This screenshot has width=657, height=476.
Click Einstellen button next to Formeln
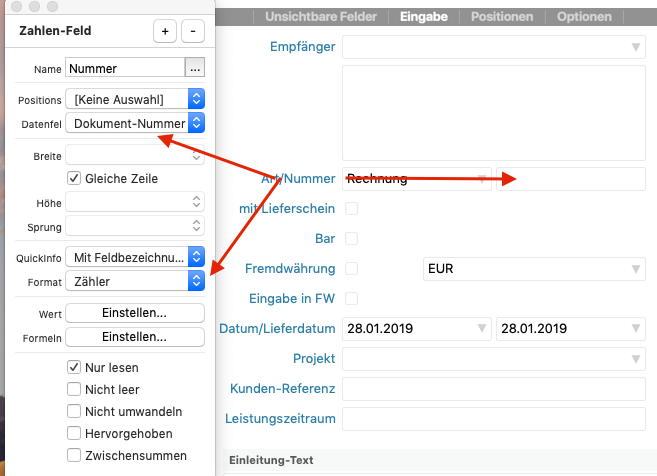click(x=134, y=337)
